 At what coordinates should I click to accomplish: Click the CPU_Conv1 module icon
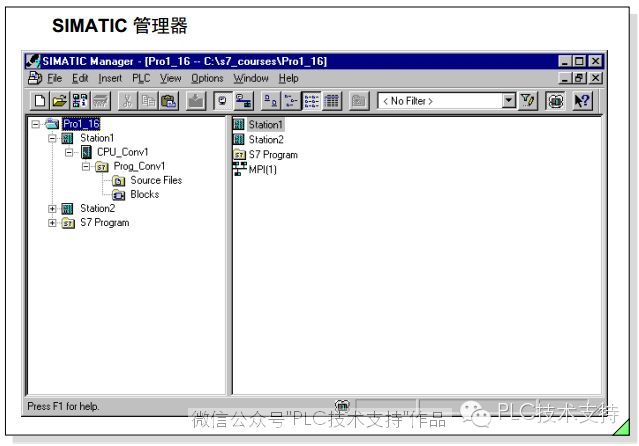(x=86, y=152)
